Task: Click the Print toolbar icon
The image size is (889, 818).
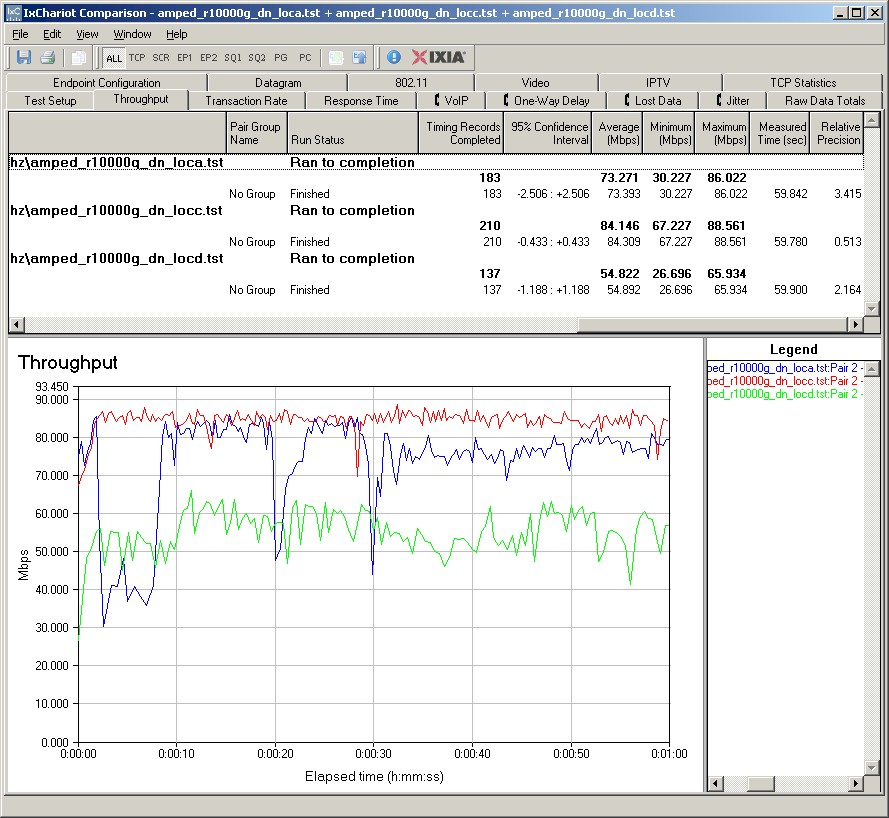Action: (x=48, y=57)
